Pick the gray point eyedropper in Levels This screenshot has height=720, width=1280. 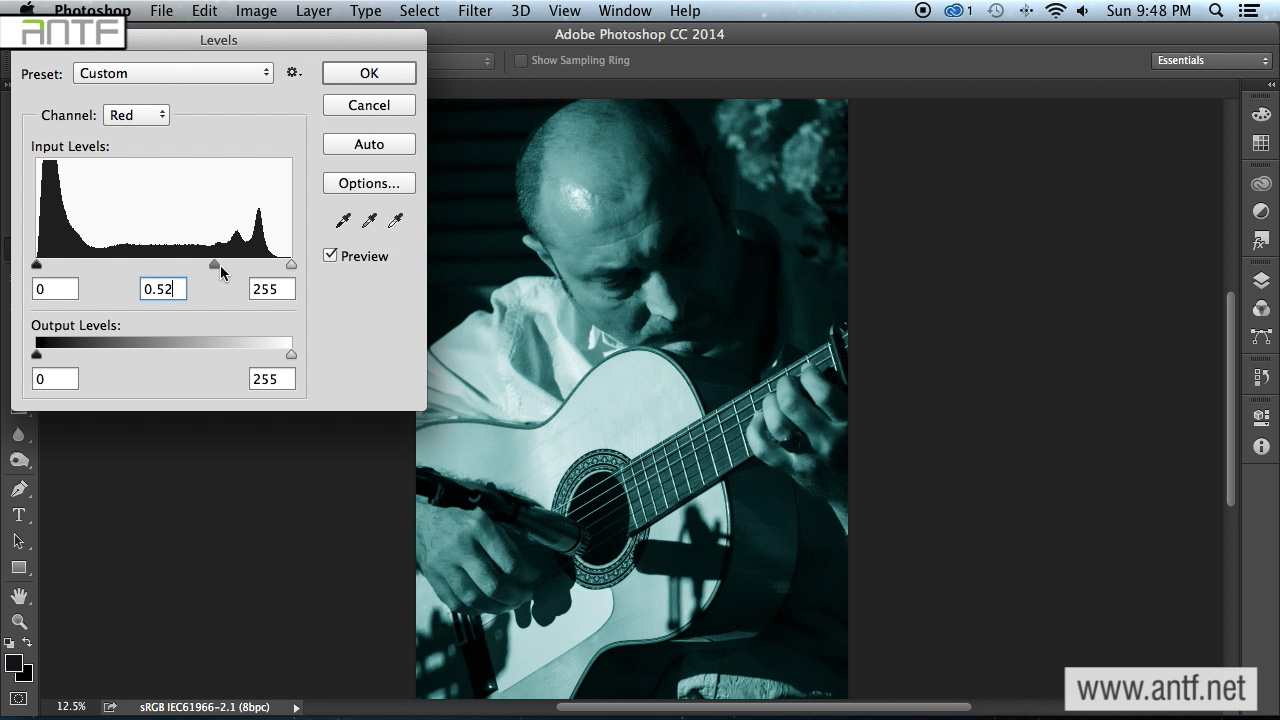pos(369,220)
